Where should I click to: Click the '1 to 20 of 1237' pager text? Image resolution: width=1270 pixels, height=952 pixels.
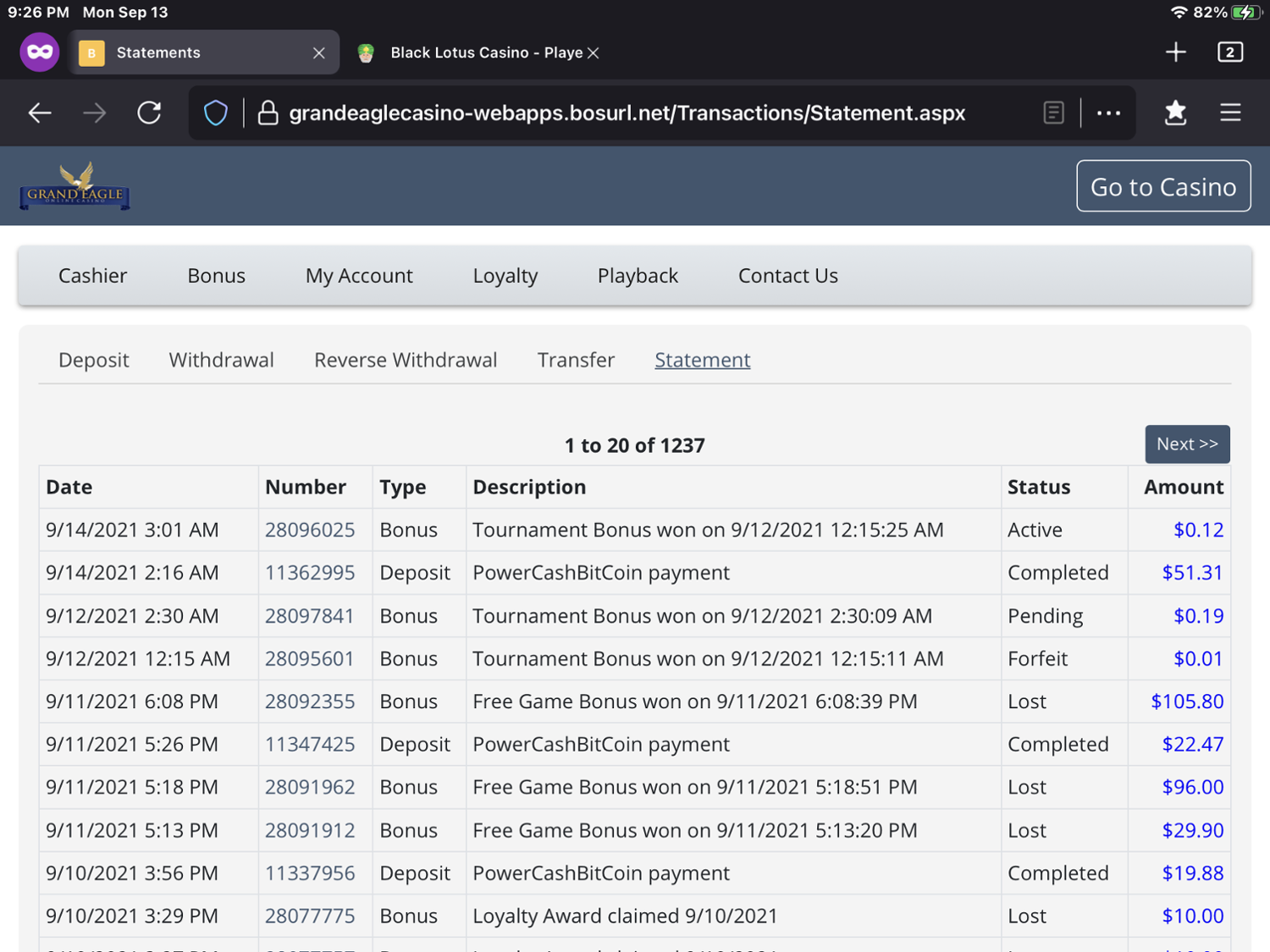pyautogui.click(x=634, y=445)
